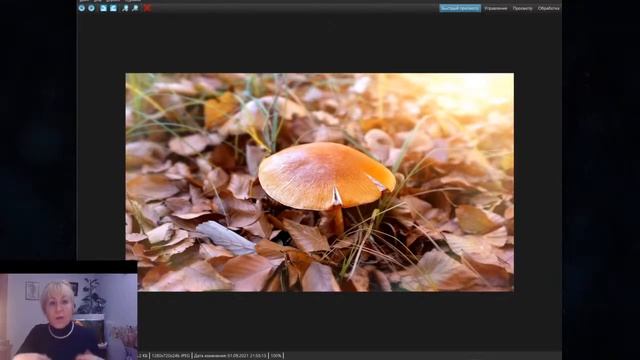Click the red X delete icon
Image resolution: width=640 pixels, height=360 pixels.
tap(147, 8)
